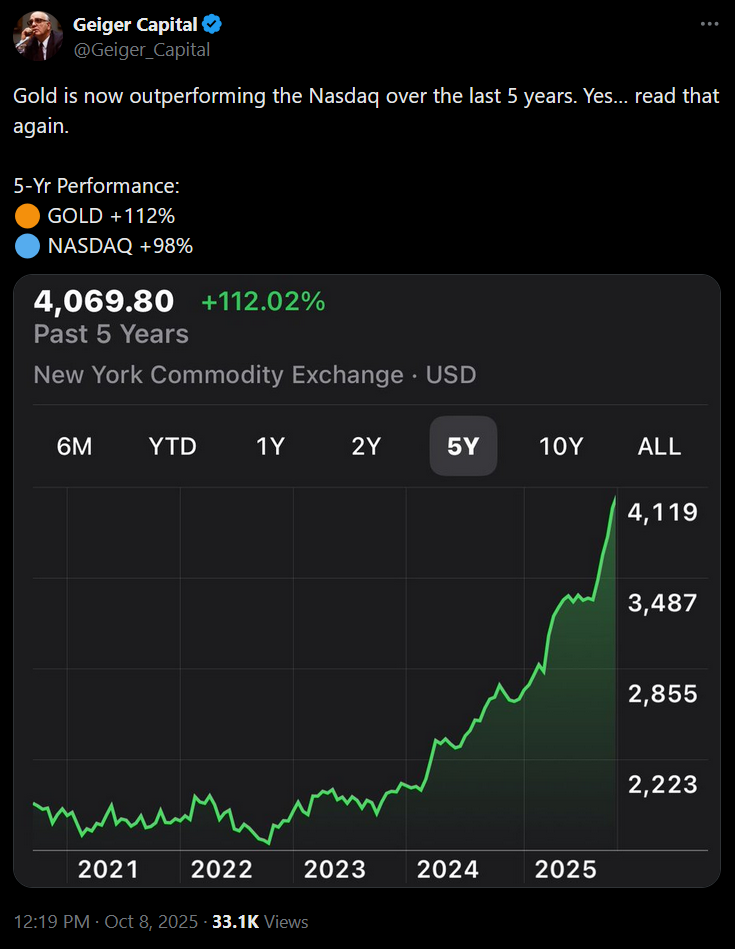Click the 2025 label on chart axis

tap(561, 869)
